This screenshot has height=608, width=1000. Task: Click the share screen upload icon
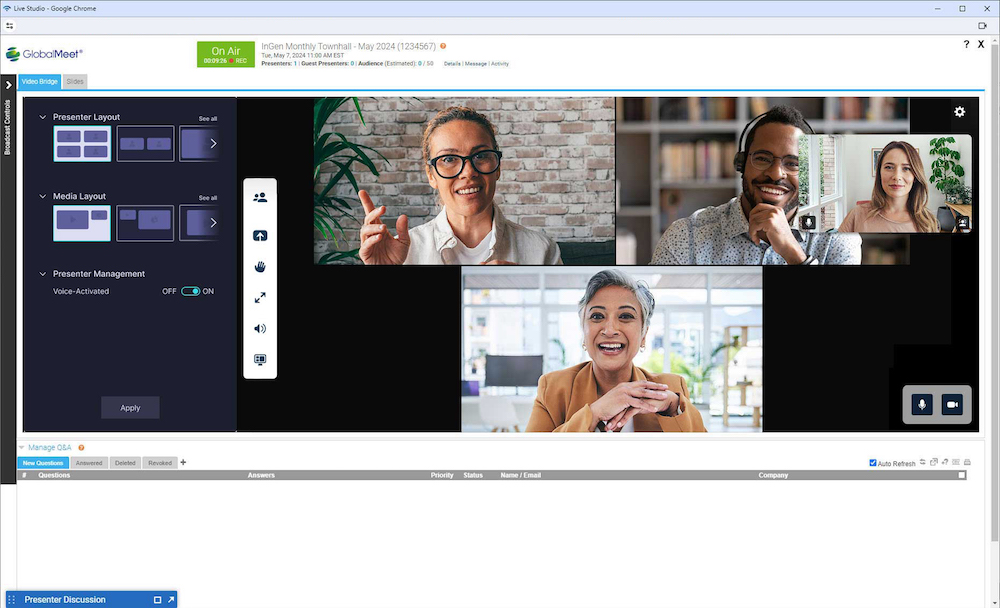(x=260, y=236)
